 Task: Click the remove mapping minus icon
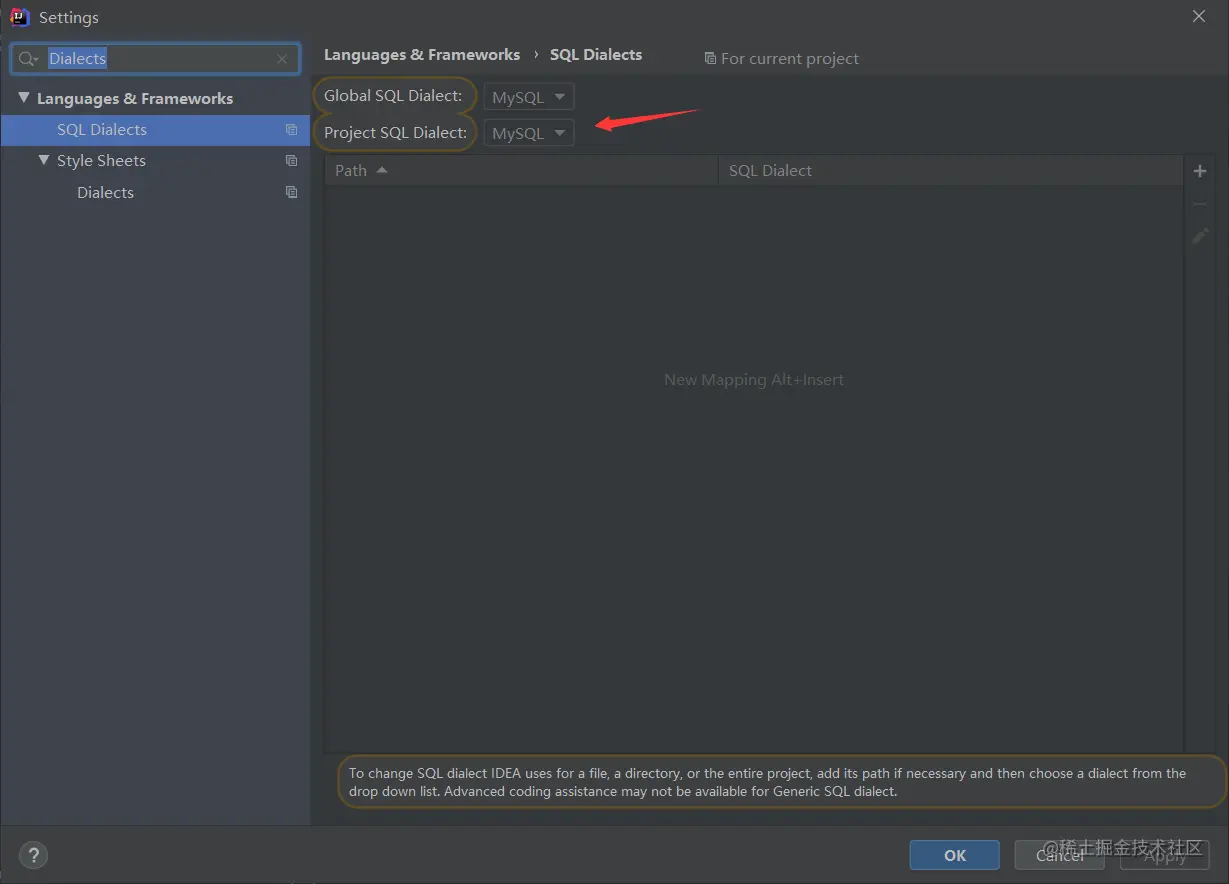[1200, 204]
